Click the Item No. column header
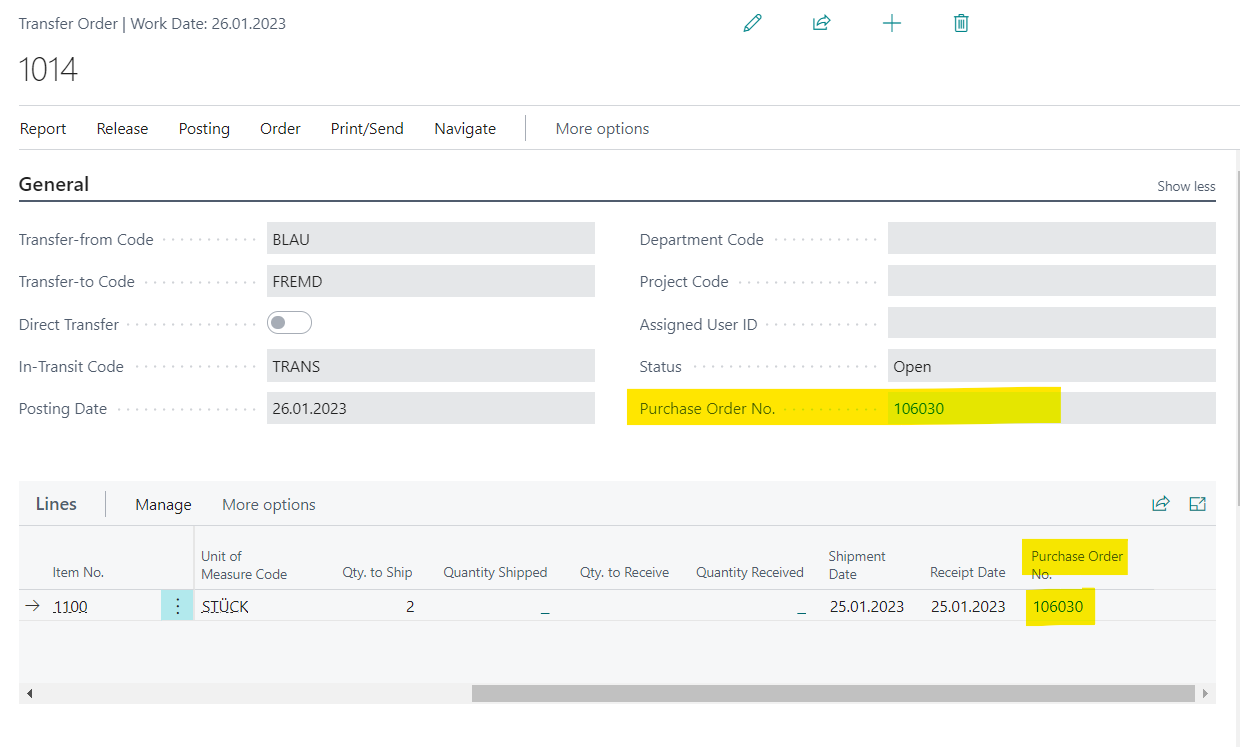 coord(78,572)
